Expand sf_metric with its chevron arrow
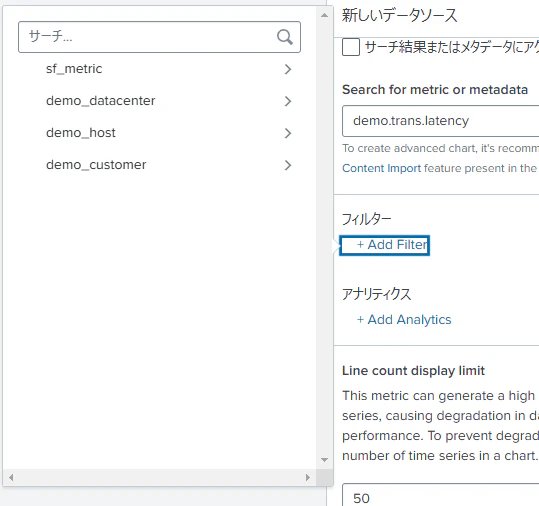Image resolution: width=539 pixels, height=506 pixels. [288, 69]
